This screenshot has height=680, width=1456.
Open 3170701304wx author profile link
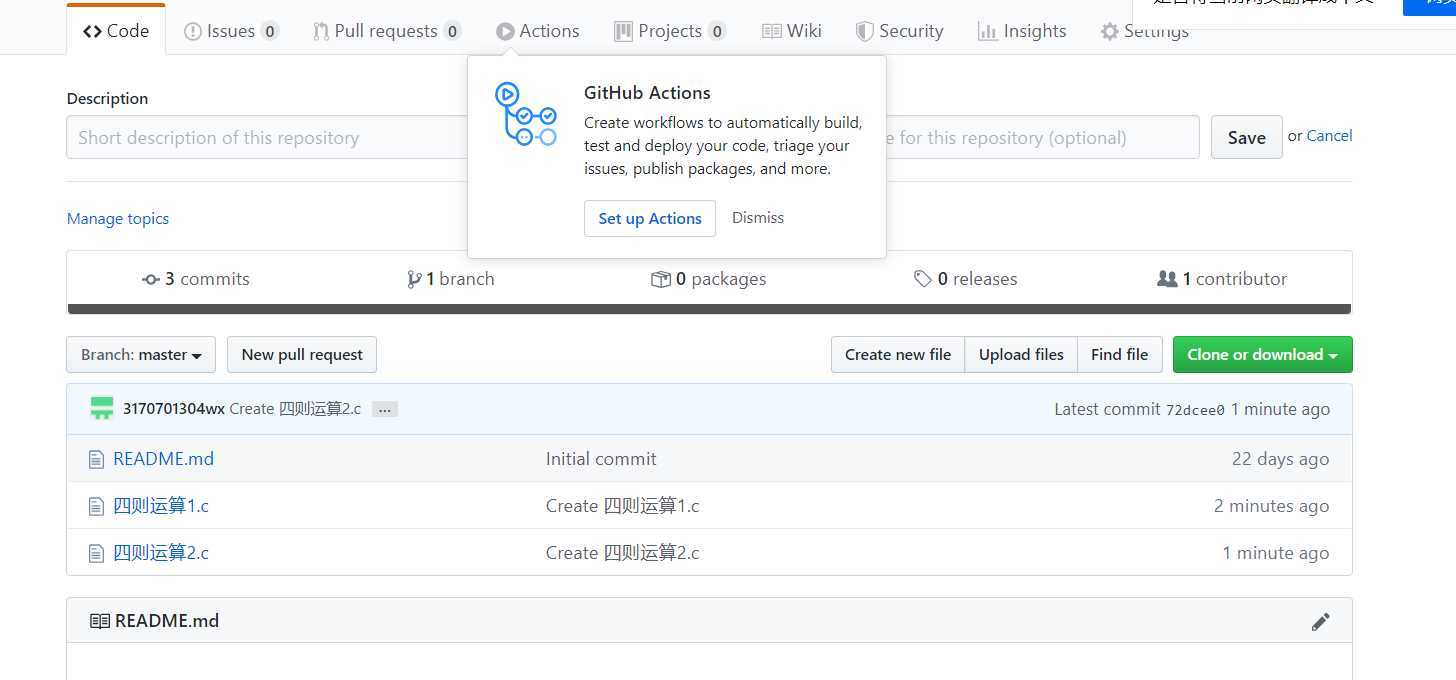(174, 408)
